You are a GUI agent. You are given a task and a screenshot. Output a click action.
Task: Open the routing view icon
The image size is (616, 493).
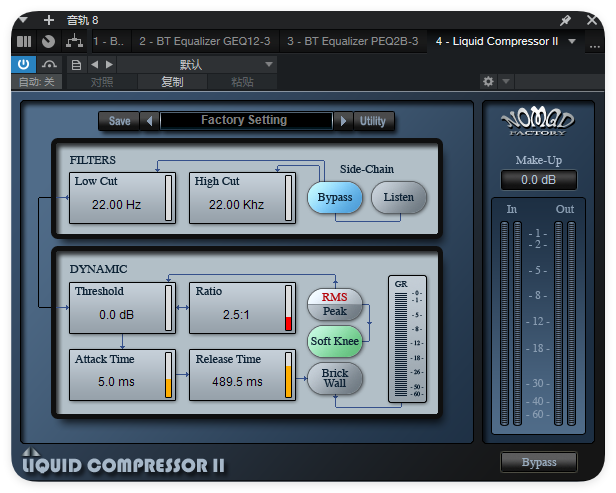(74, 41)
